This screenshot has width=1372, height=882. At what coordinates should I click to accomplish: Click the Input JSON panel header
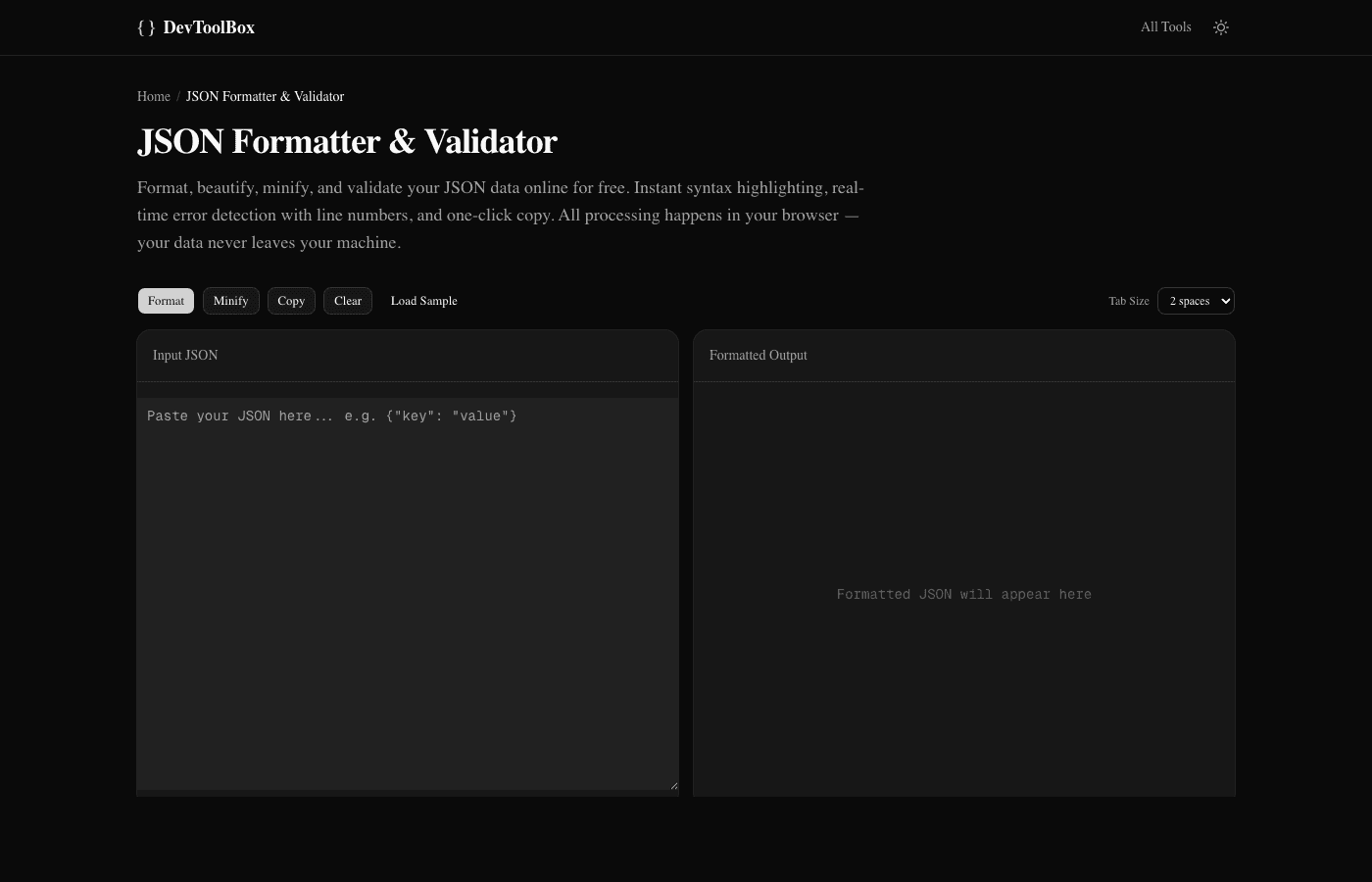185,355
